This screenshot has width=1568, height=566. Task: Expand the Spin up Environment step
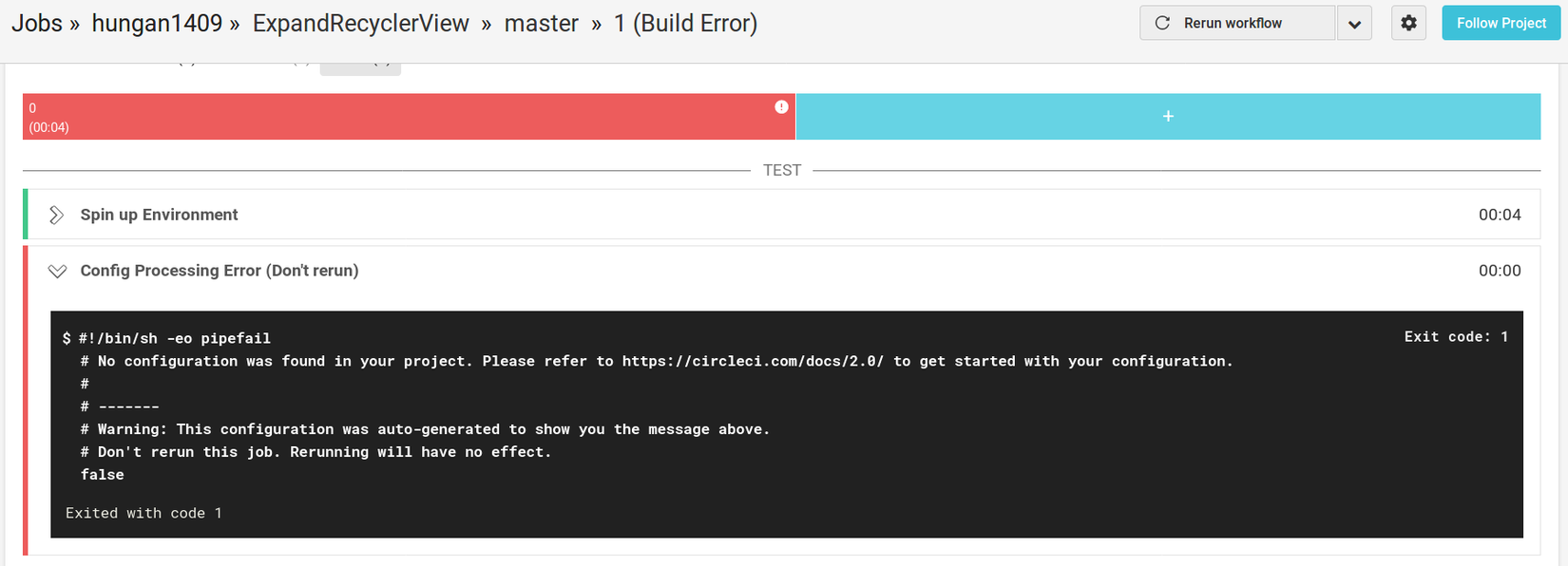tap(57, 215)
